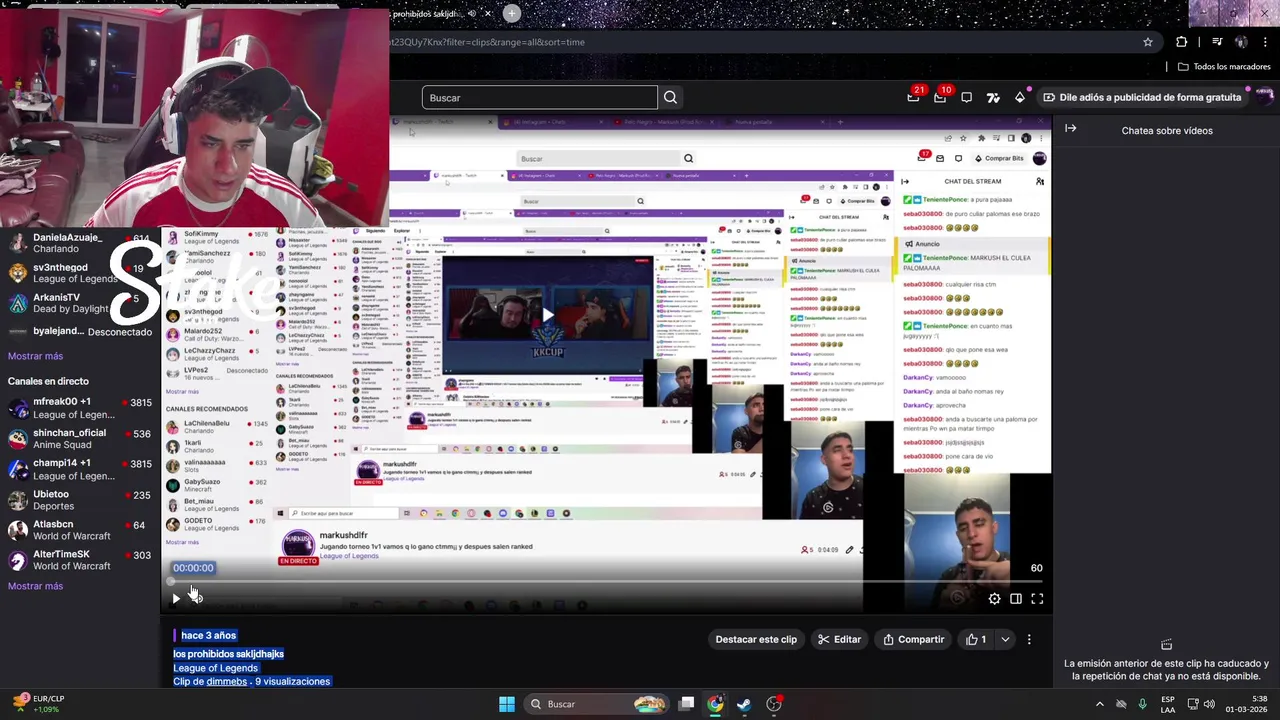Close the 'prohibidos sakljdh' browser tab

click(487, 14)
